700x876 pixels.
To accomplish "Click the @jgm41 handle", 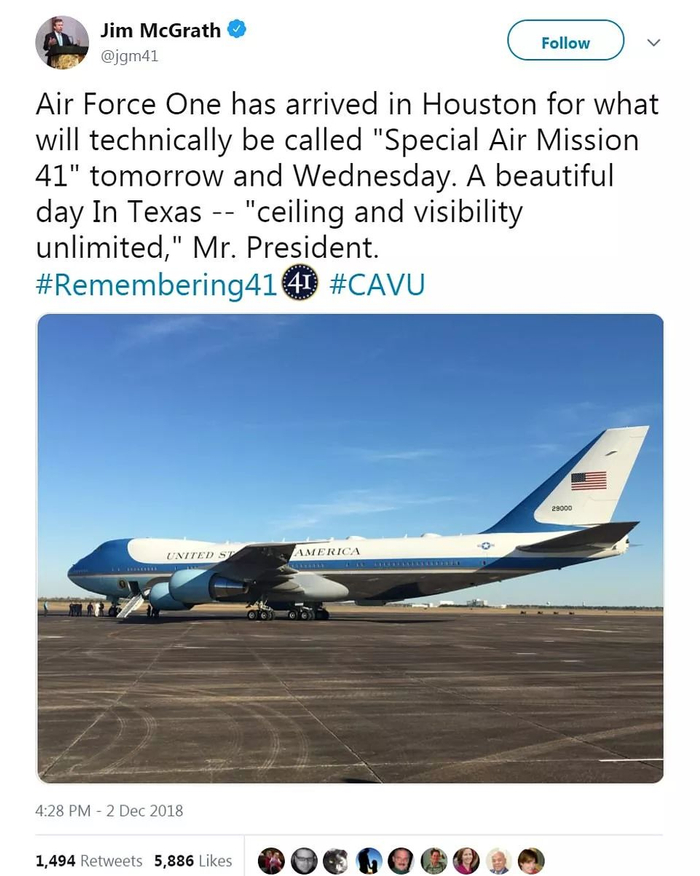I will [129, 56].
